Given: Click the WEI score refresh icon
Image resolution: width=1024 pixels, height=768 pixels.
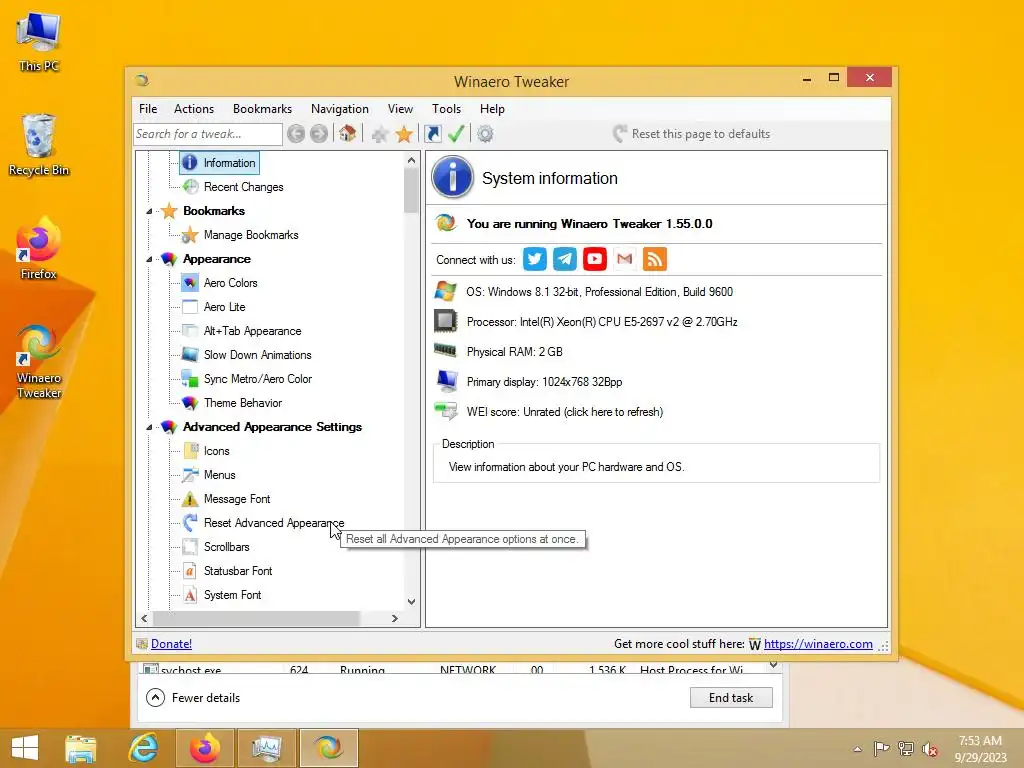Looking at the screenshot, I should (446, 411).
